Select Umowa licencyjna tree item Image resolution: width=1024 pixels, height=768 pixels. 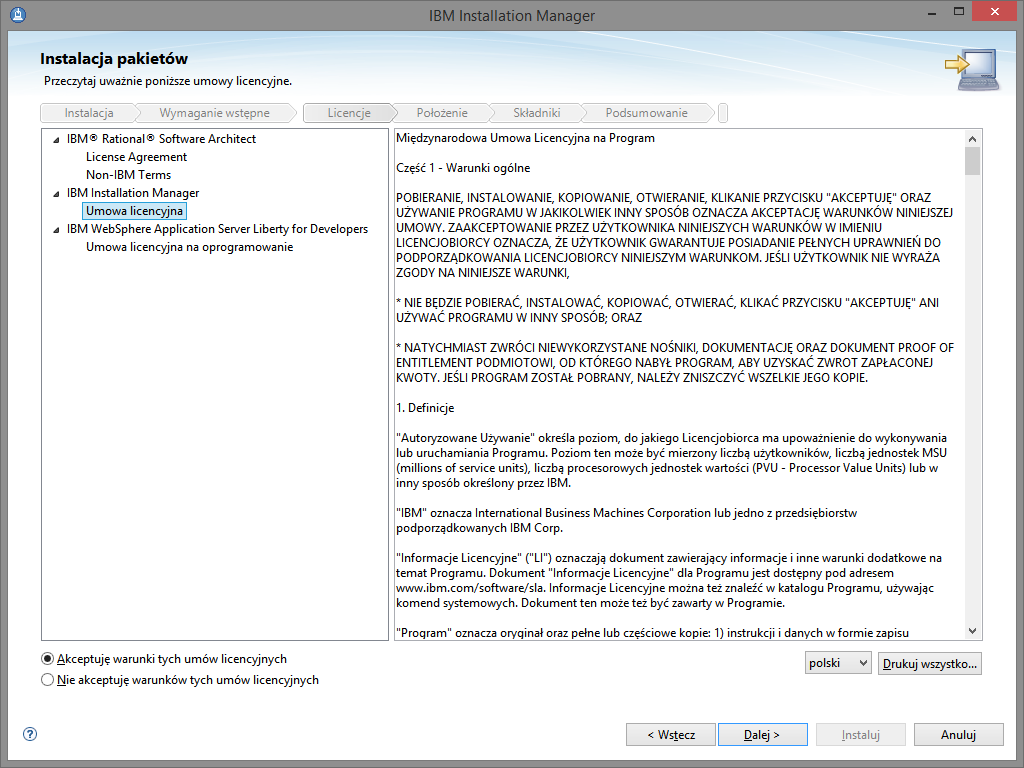coord(135,211)
